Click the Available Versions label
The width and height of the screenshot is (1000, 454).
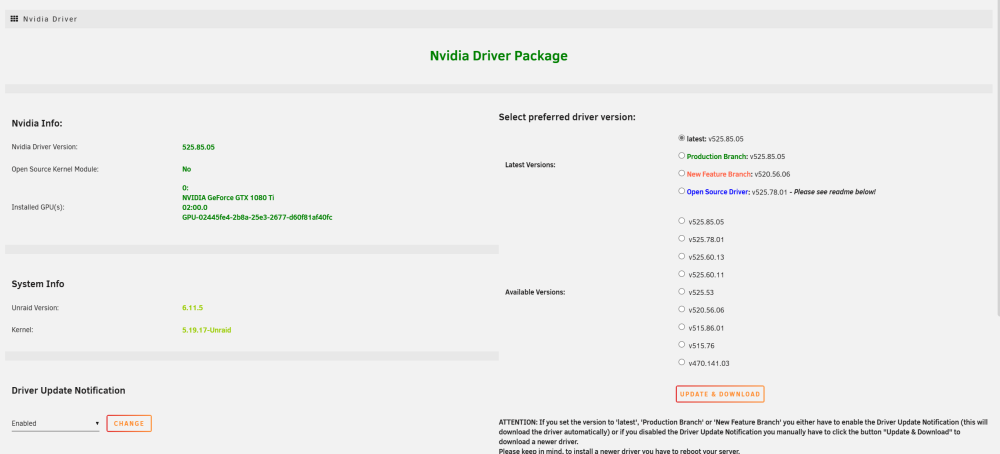(536, 292)
